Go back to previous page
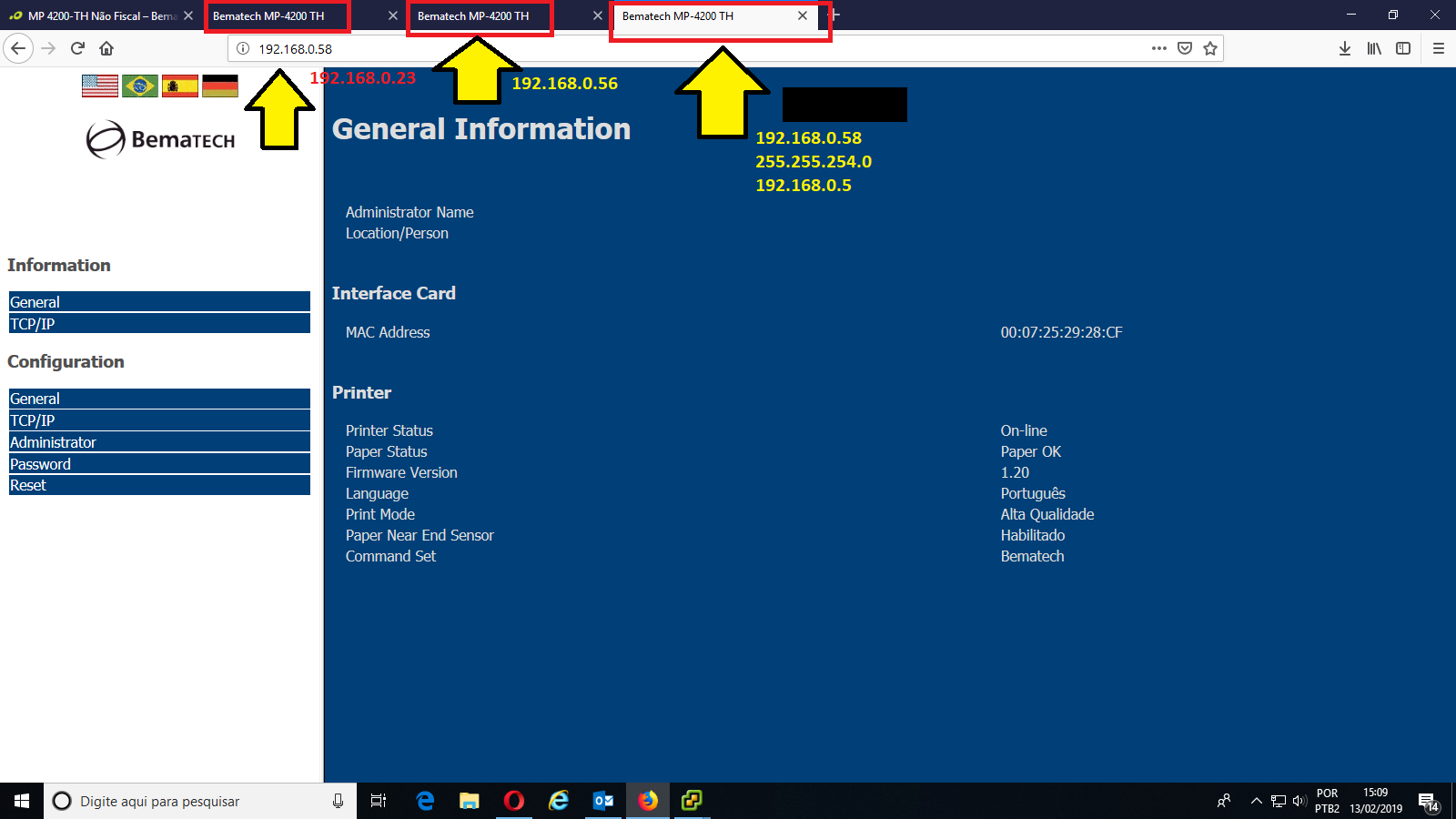Viewport: 1456px width, 819px height. pyautogui.click(x=18, y=48)
